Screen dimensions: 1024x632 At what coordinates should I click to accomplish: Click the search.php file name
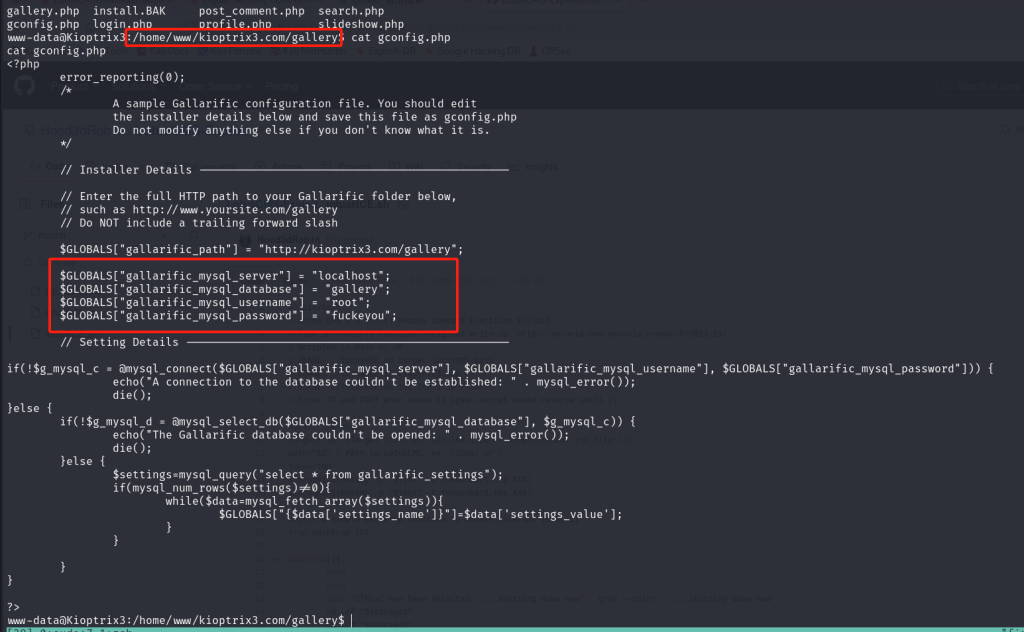pyautogui.click(x=351, y=11)
